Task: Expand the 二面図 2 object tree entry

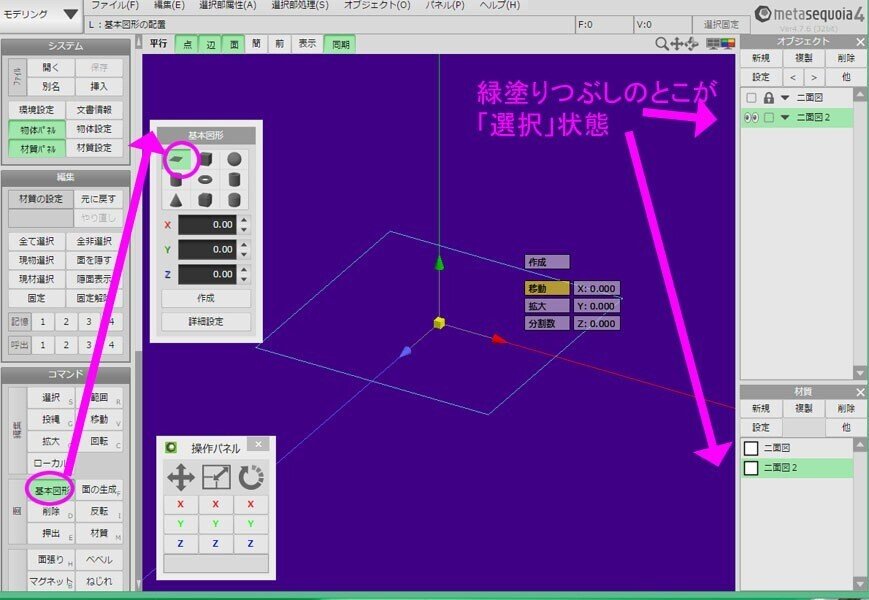Action: coord(785,117)
